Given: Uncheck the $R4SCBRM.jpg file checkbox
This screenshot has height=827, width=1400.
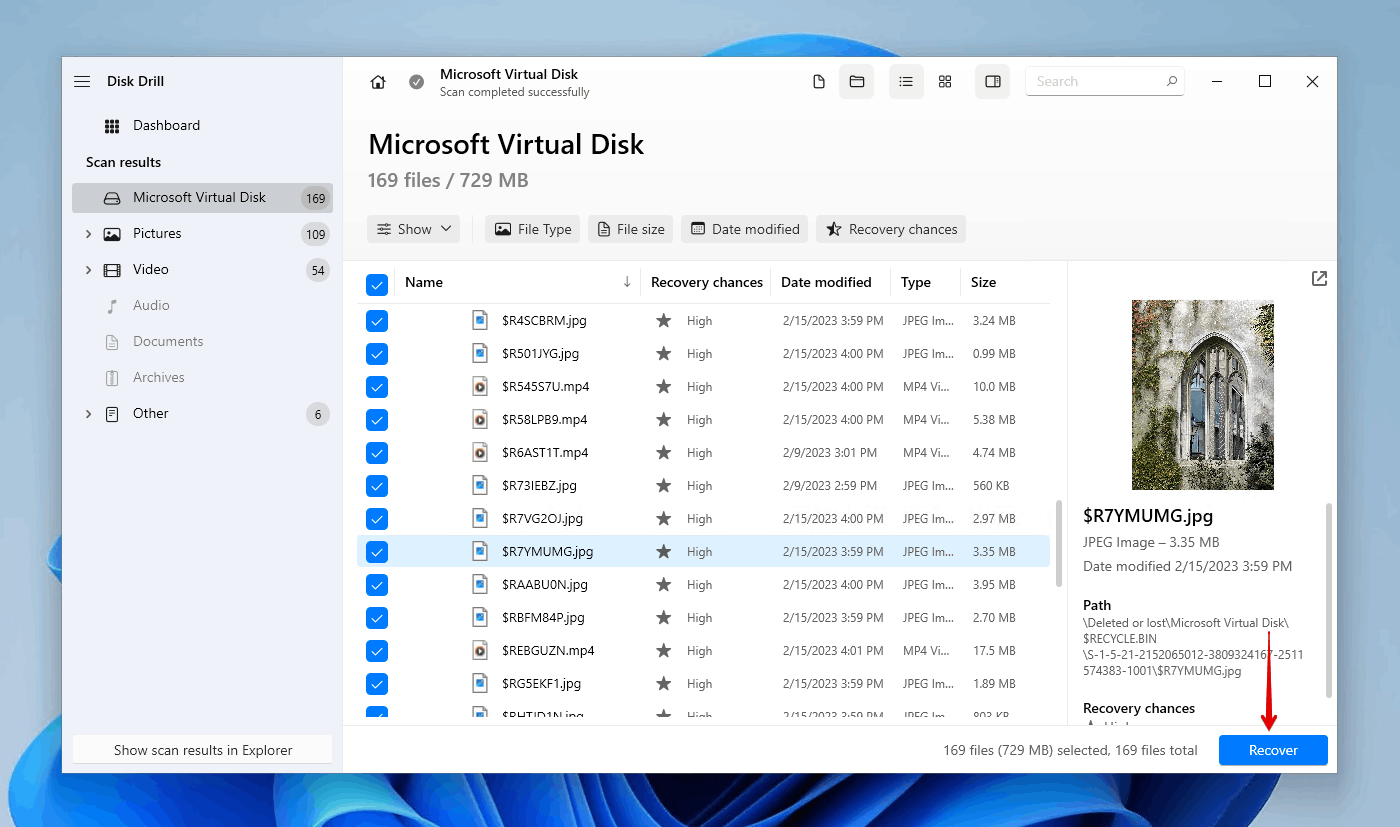Looking at the screenshot, I should (x=377, y=321).
